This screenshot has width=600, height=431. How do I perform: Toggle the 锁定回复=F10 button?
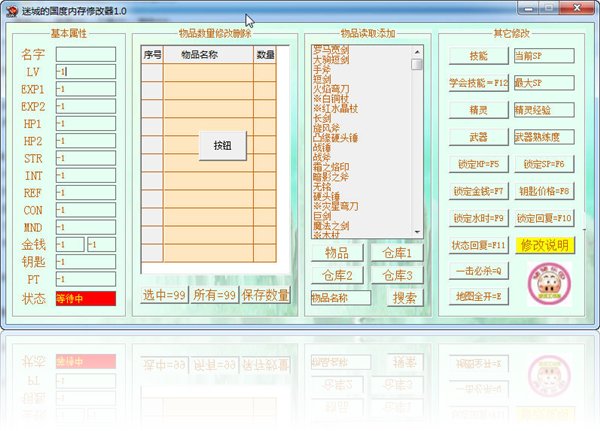click(544, 218)
